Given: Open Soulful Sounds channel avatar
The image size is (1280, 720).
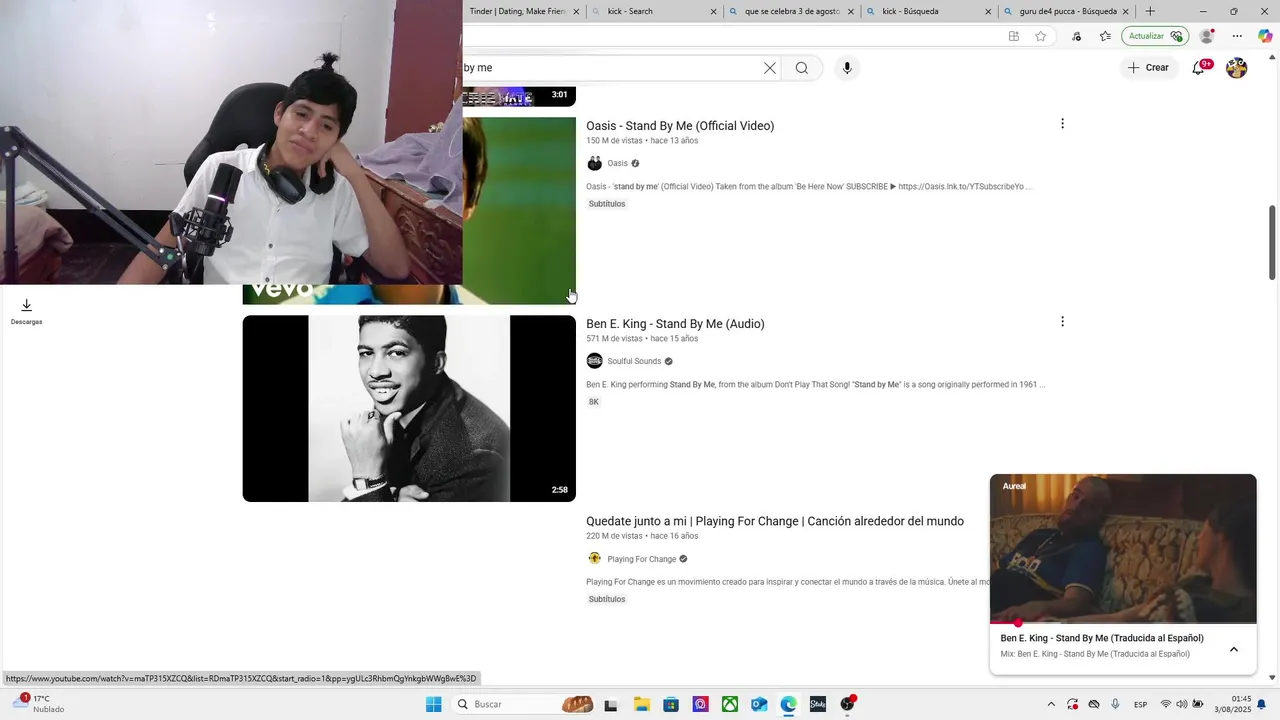Looking at the screenshot, I should point(594,361).
